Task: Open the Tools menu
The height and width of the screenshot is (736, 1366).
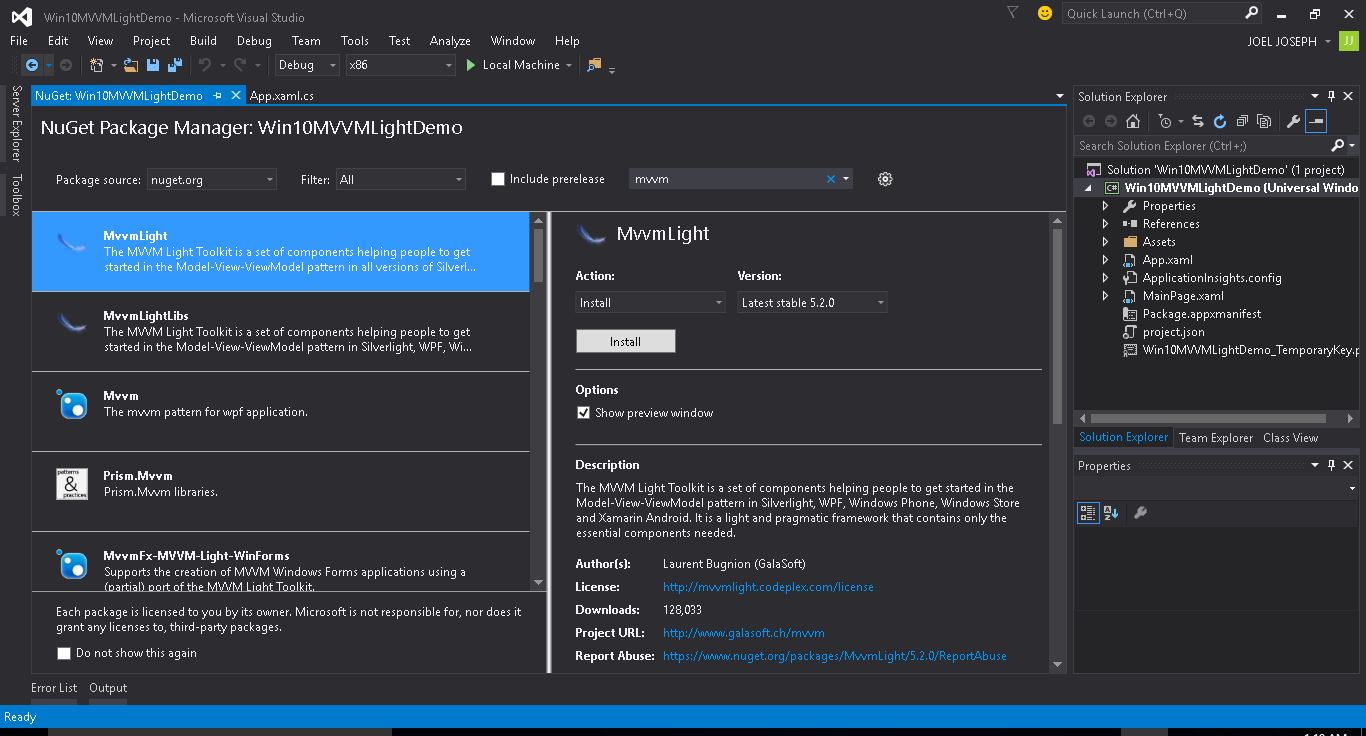Action: [x=355, y=41]
